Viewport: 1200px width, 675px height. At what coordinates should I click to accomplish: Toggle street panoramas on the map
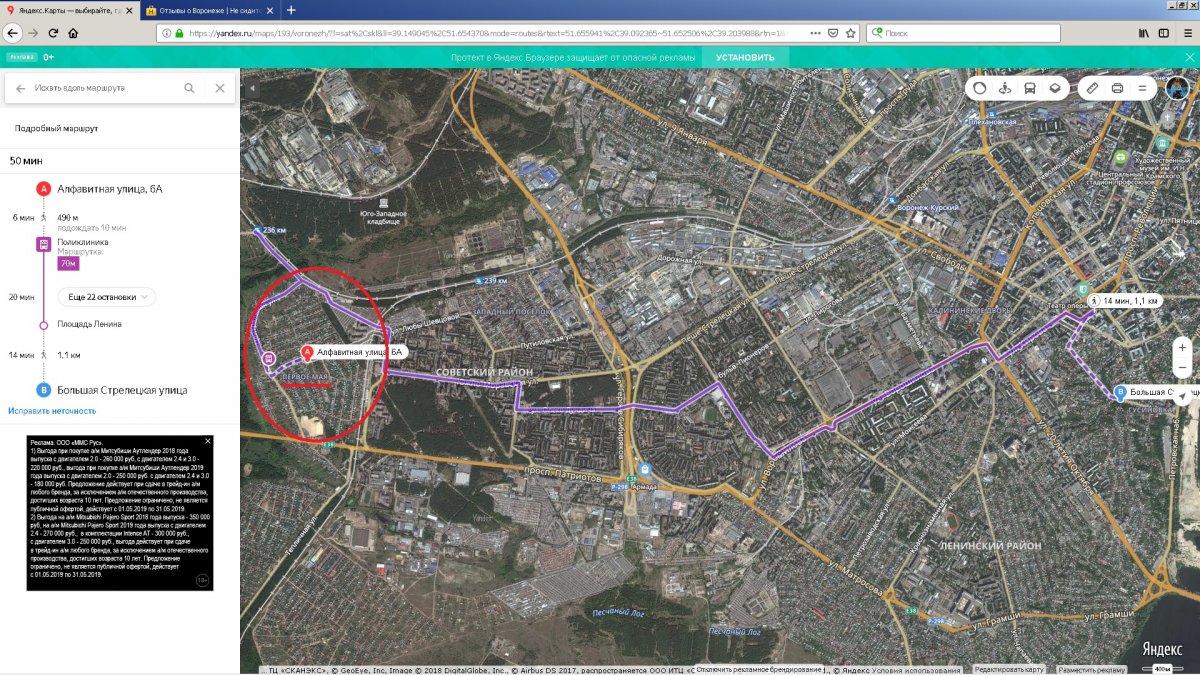coord(1004,88)
